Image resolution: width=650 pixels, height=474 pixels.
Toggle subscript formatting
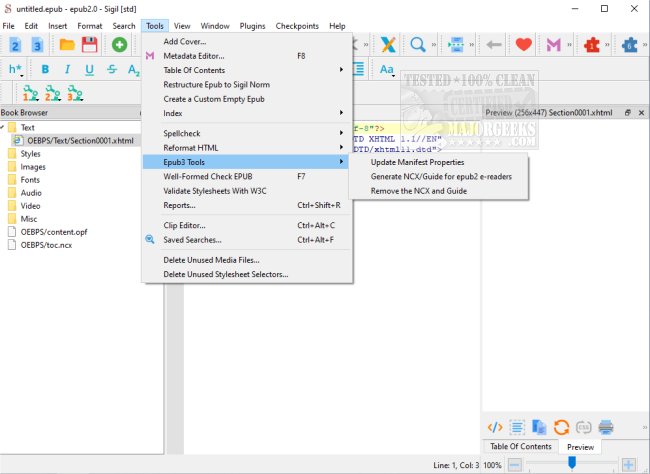(133, 70)
